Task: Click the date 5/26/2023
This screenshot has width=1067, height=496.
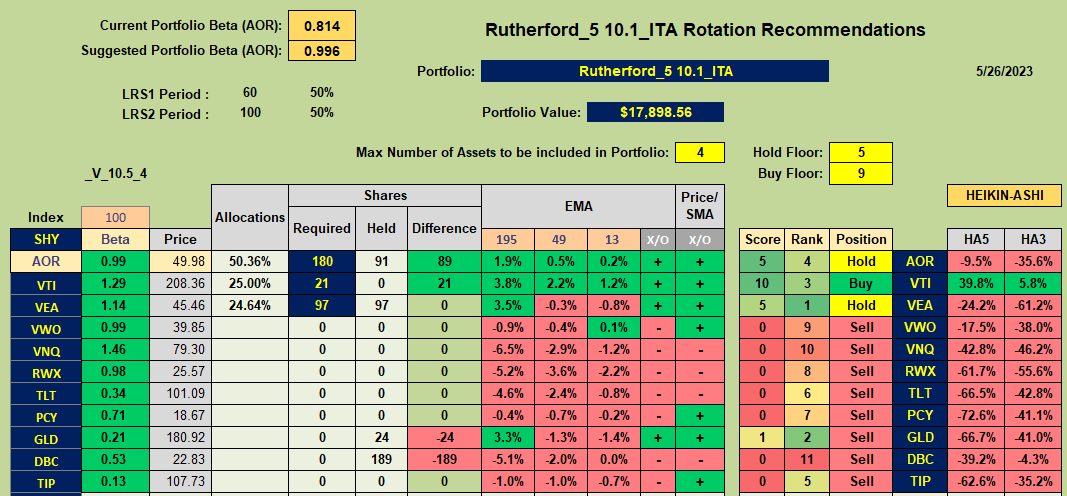Action: point(1003,71)
